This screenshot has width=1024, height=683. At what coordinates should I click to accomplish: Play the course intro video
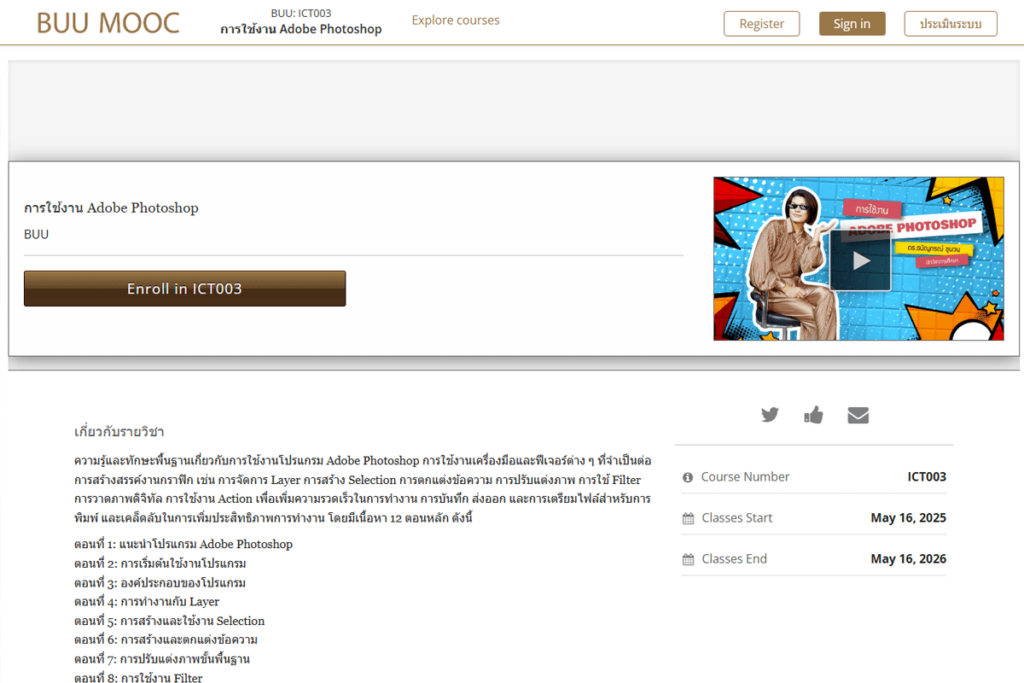[x=859, y=260]
